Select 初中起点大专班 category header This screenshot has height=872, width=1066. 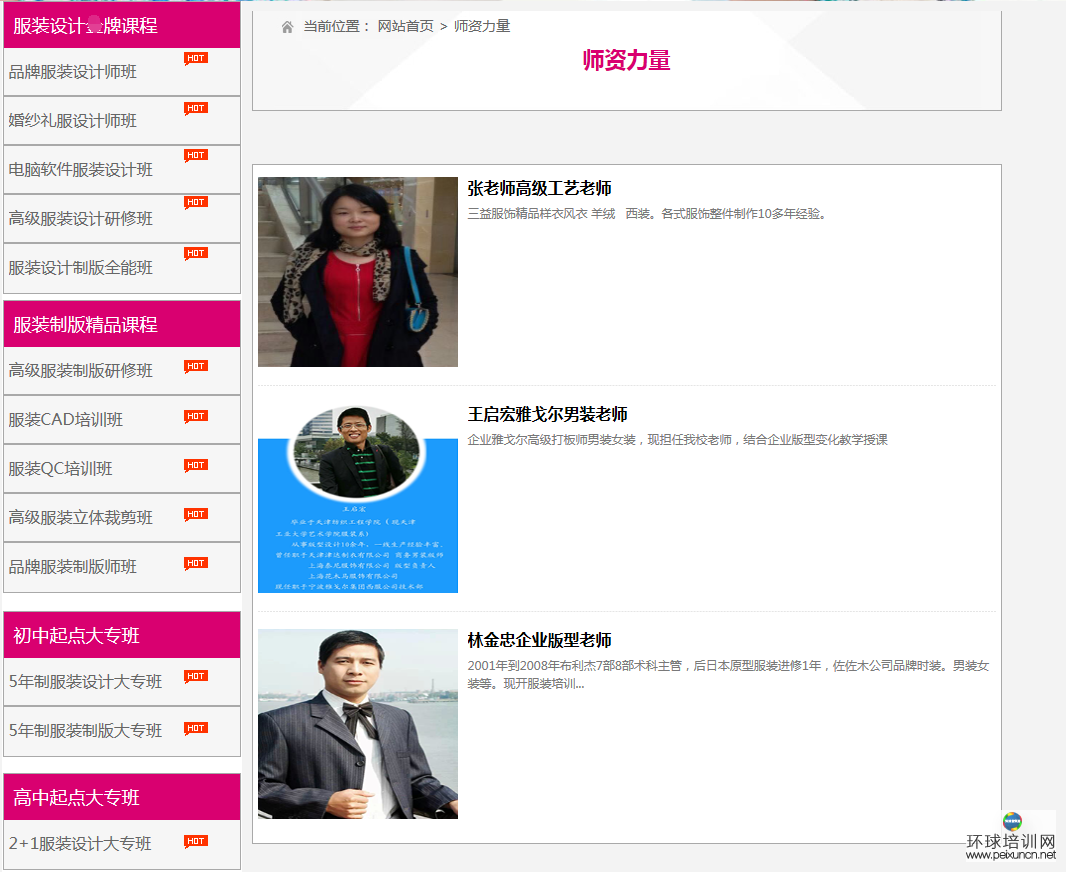[122, 635]
